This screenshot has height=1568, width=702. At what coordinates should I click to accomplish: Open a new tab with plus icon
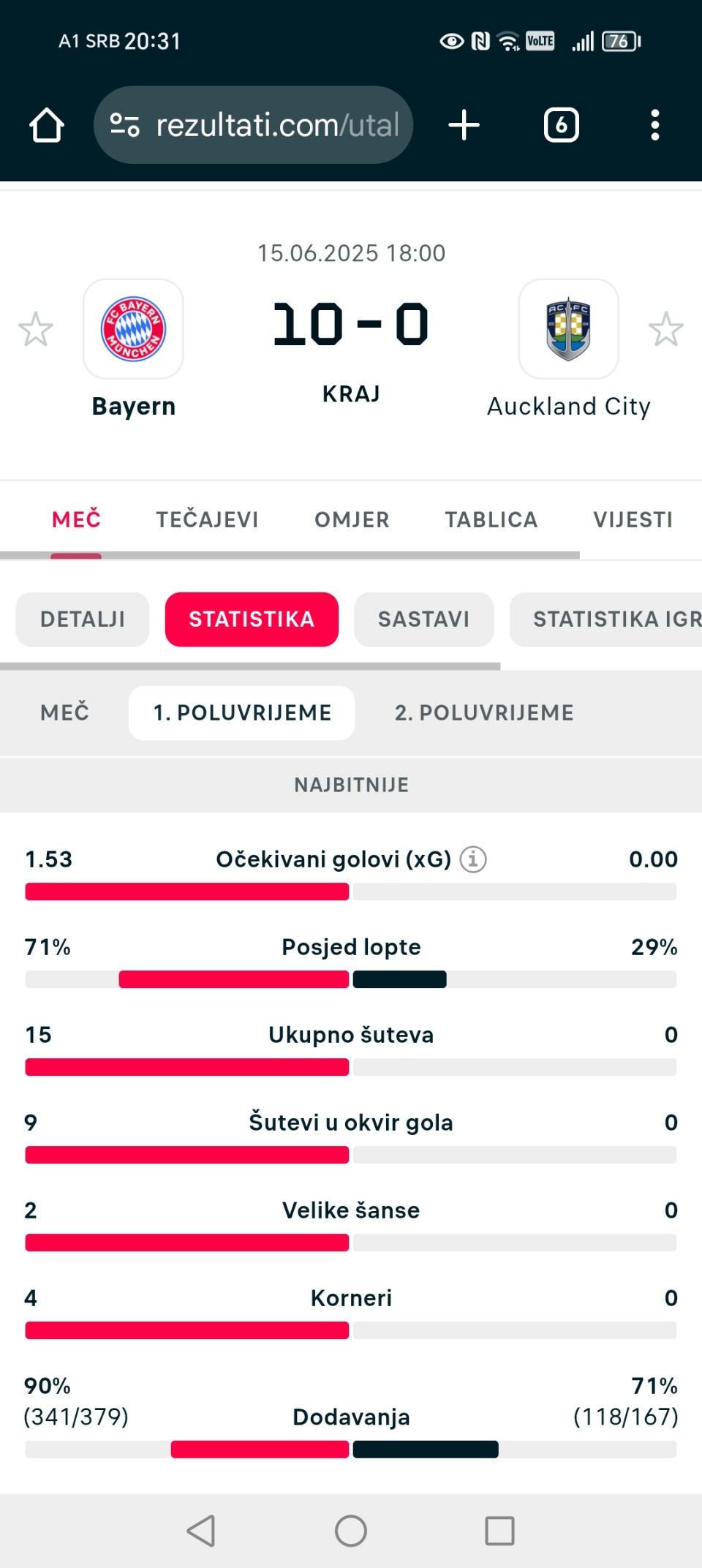[x=464, y=125]
